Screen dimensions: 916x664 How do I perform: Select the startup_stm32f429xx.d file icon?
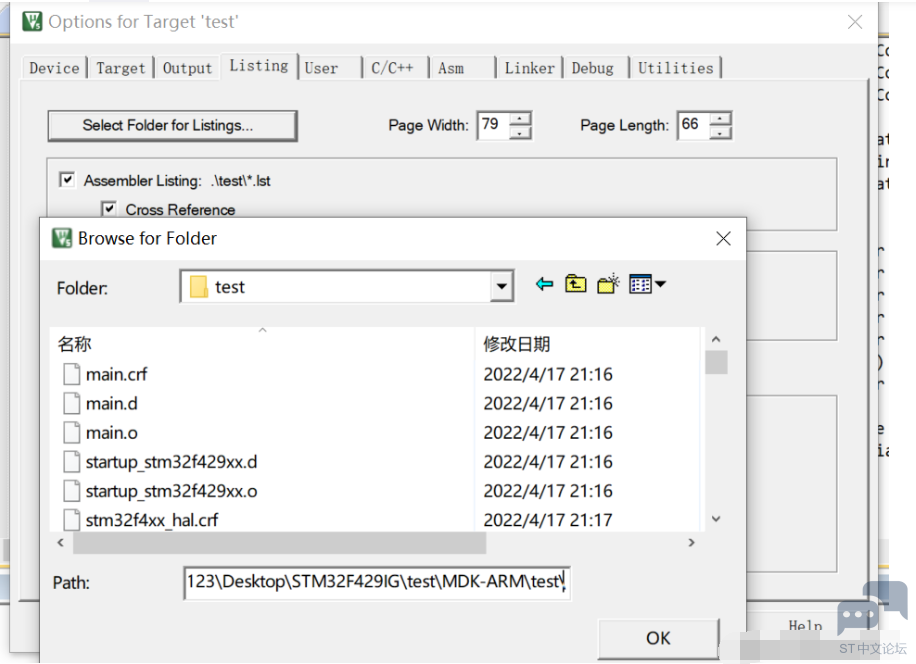pos(71,461)
